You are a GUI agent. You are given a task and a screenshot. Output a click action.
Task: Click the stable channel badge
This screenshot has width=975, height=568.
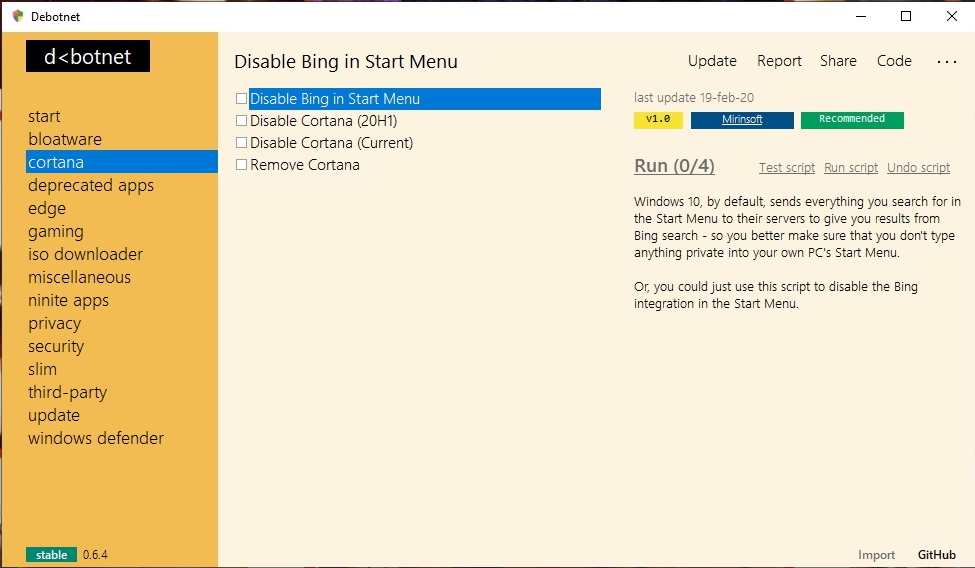51,554
